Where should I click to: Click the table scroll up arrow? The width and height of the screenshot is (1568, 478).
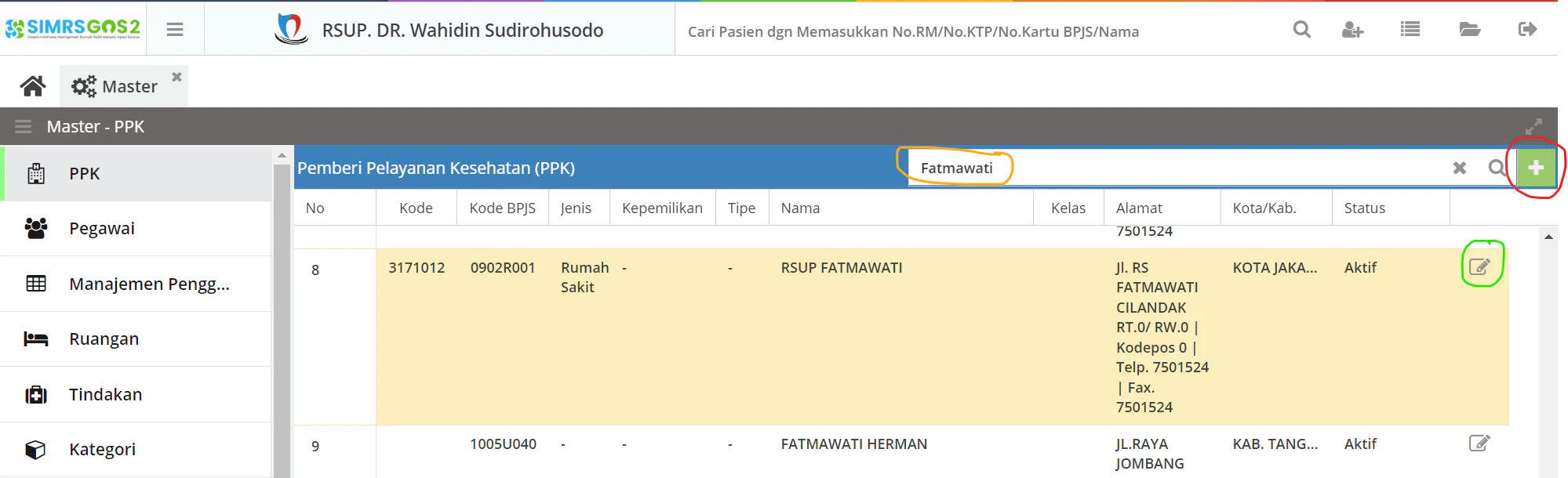(1548, 237)
